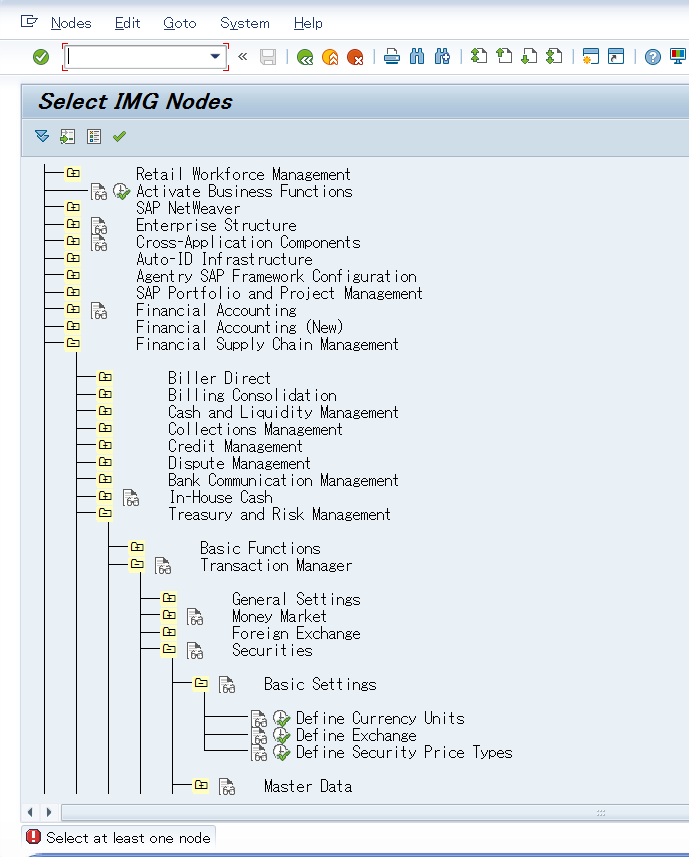Click the list display icon in panel toolbar
The width and height of the screenshot is (689, 857).
tap(94, 137)
